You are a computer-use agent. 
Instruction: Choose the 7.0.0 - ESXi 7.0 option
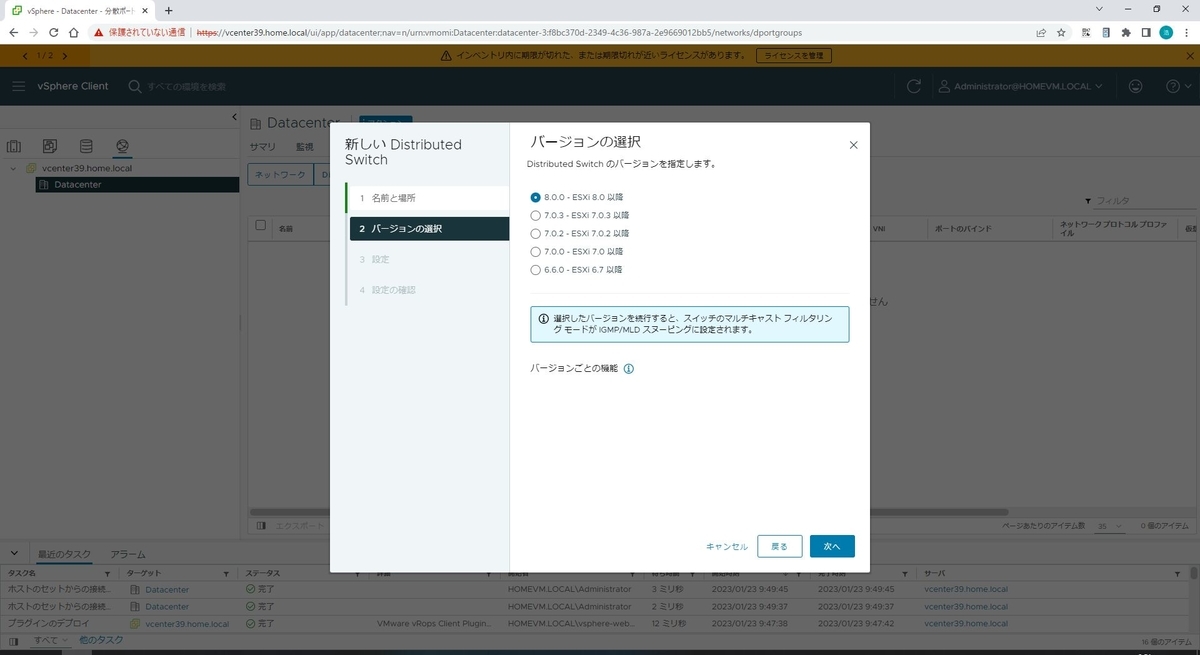(536, 251)
